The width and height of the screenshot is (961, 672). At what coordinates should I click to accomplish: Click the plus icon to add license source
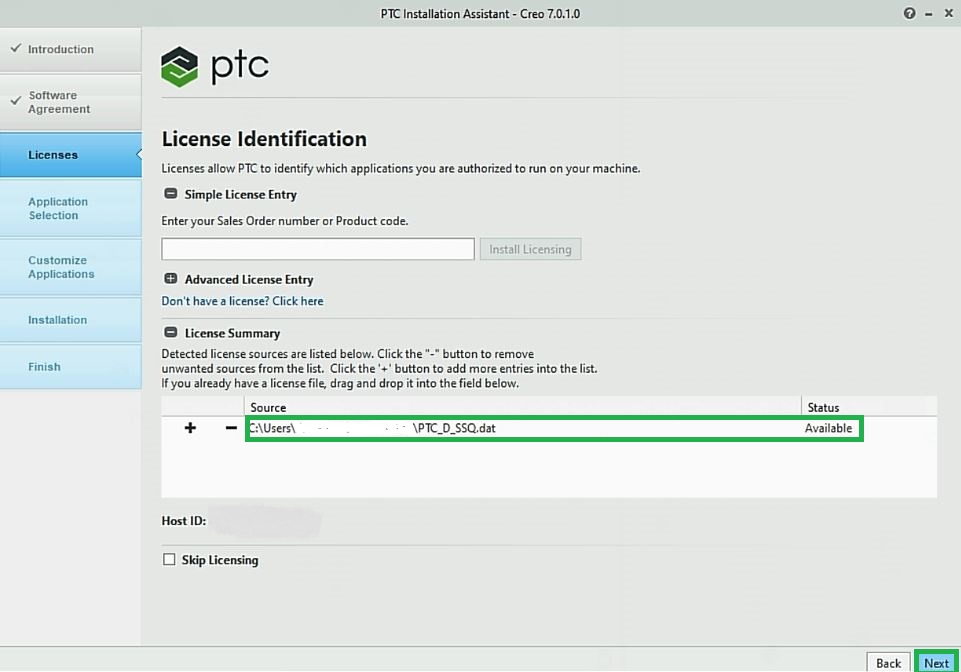coord(190,428)
